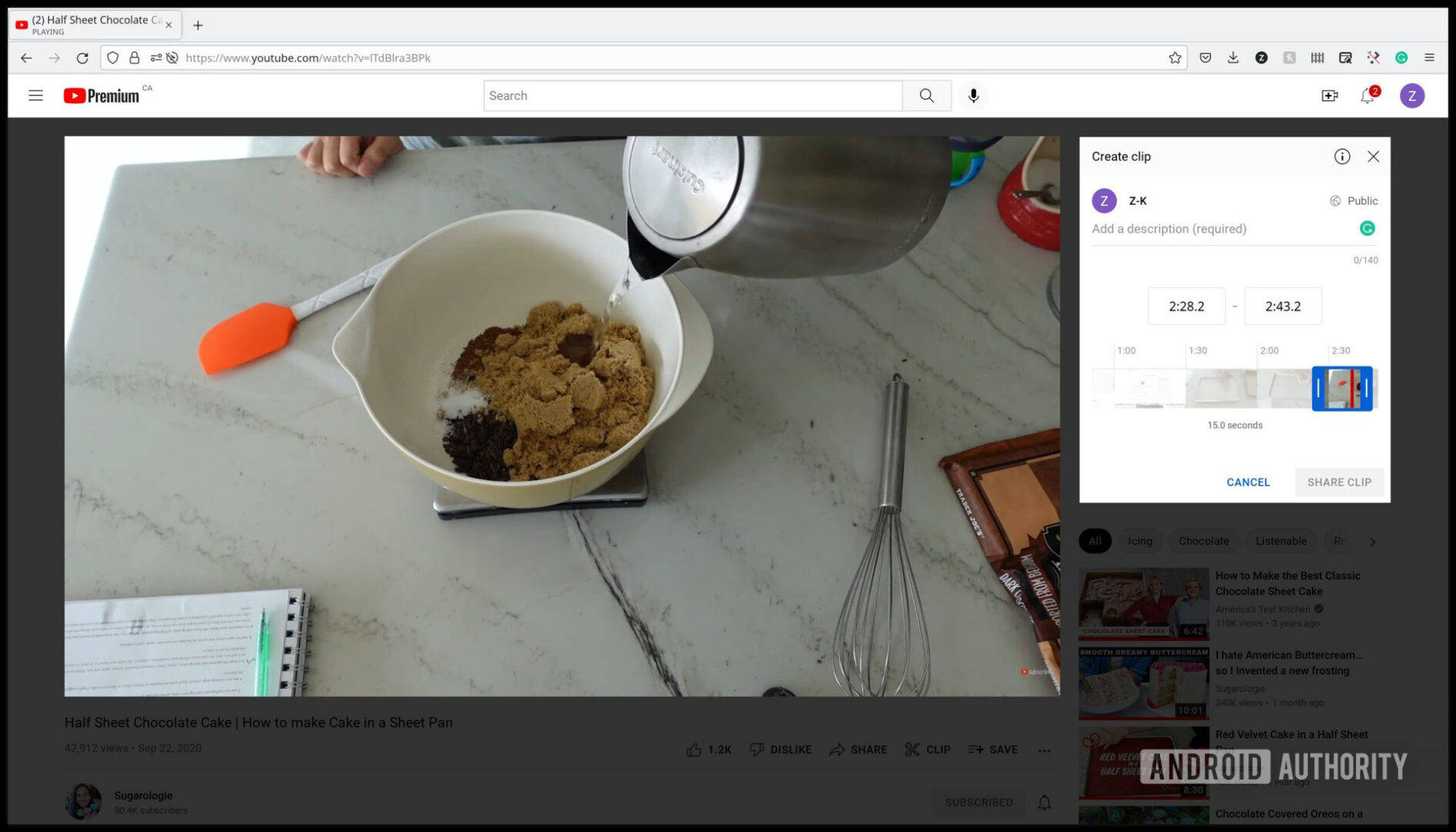Screen dimensions: 1456x832
Task: Select the Chocolate filter chip
Action: 1203,541
